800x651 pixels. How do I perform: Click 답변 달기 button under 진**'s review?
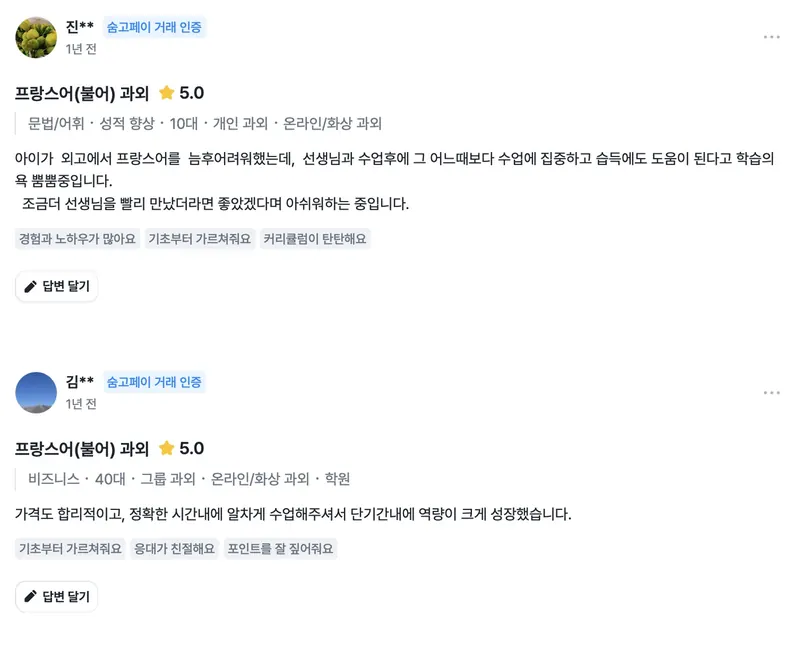pyautogui.click(x=57, y=286)
